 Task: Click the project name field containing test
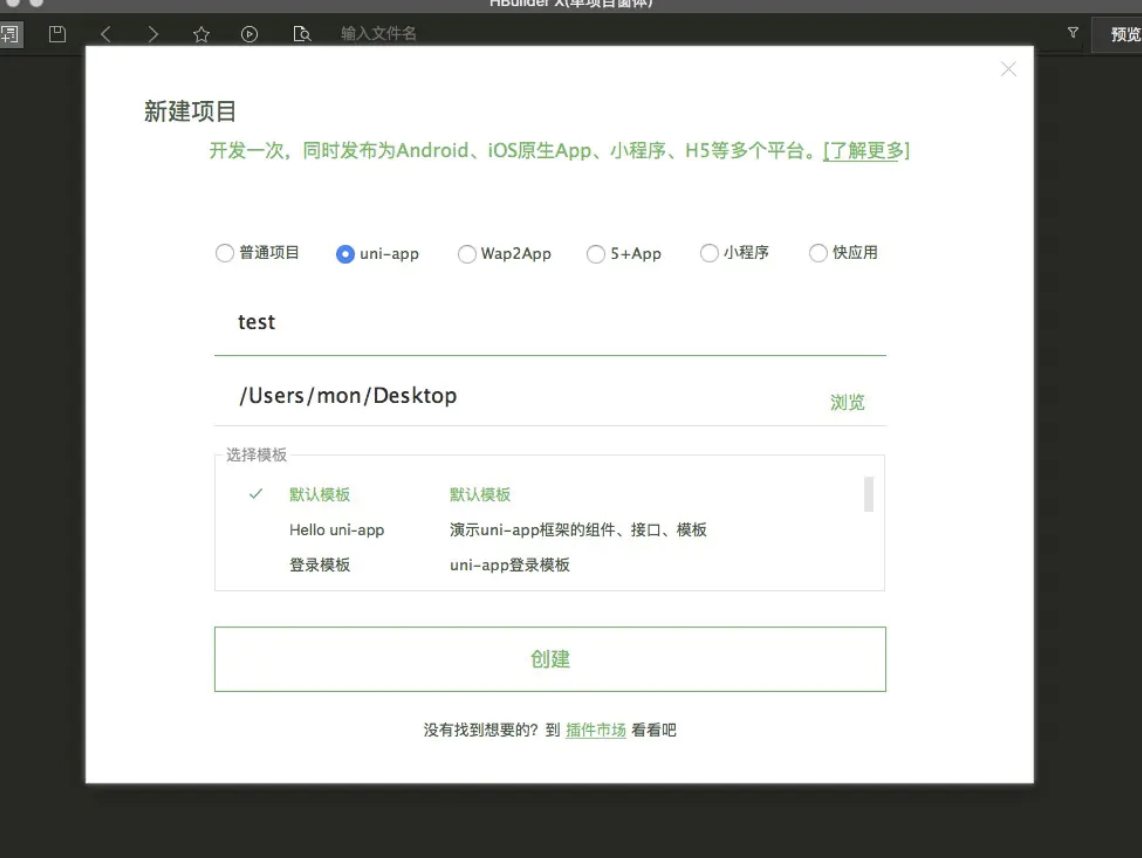pos(549,323)
